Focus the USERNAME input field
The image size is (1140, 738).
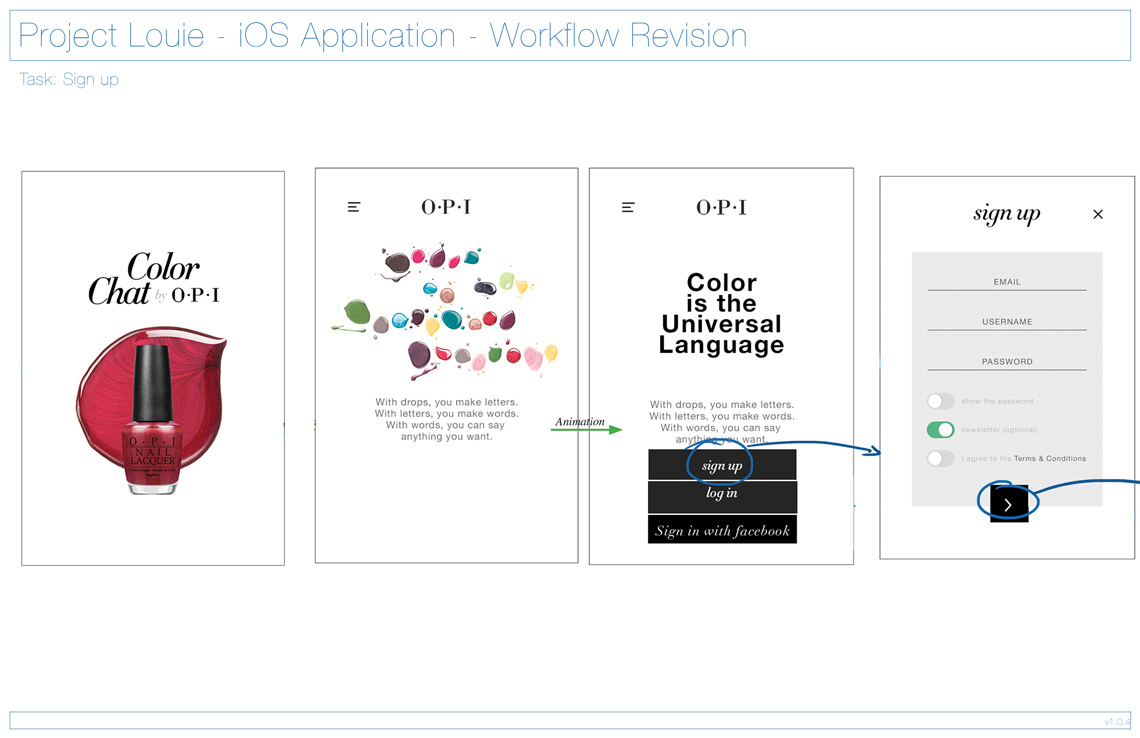pos(1007,322)
